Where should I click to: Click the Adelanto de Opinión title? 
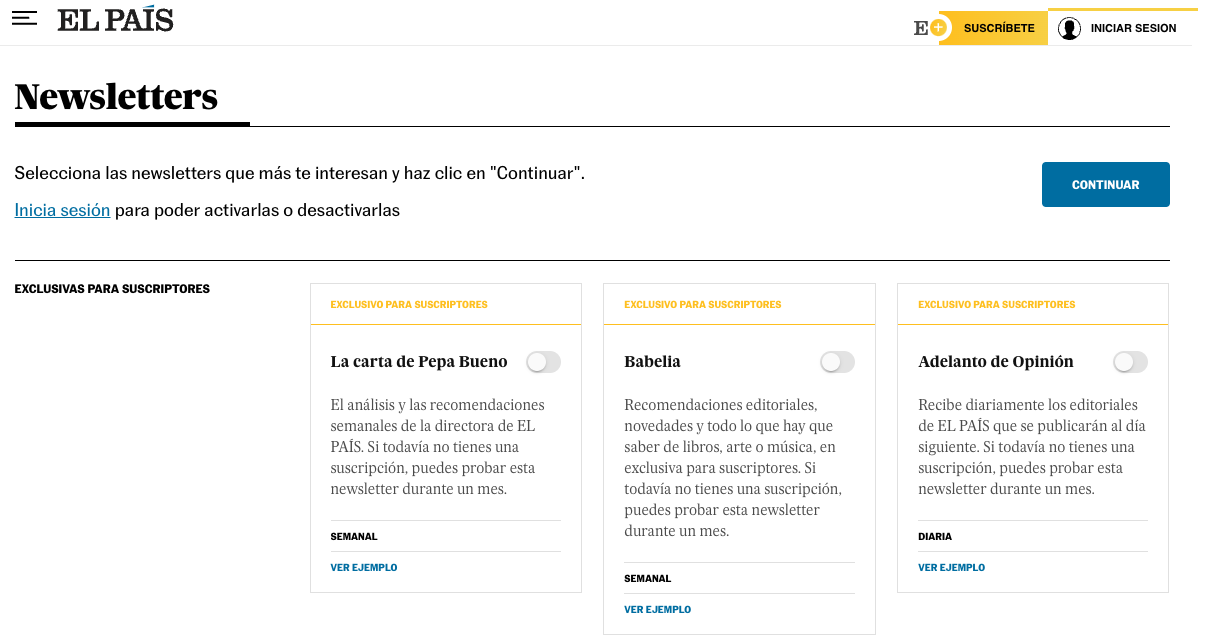996,362
